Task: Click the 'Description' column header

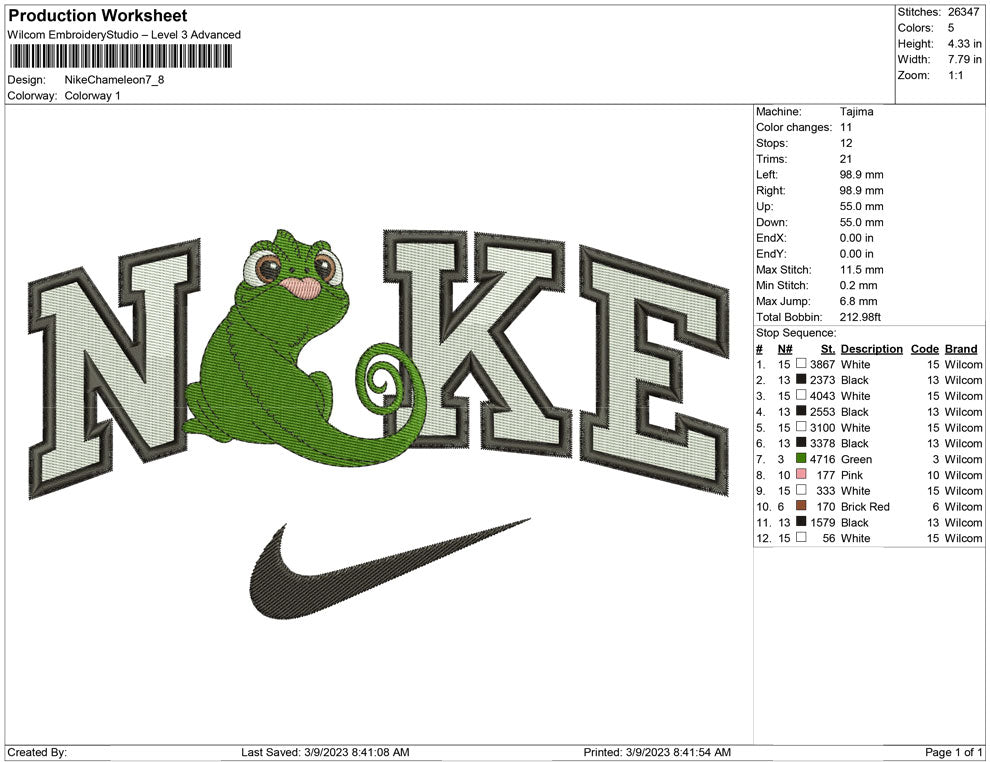Action: point(871,348)
